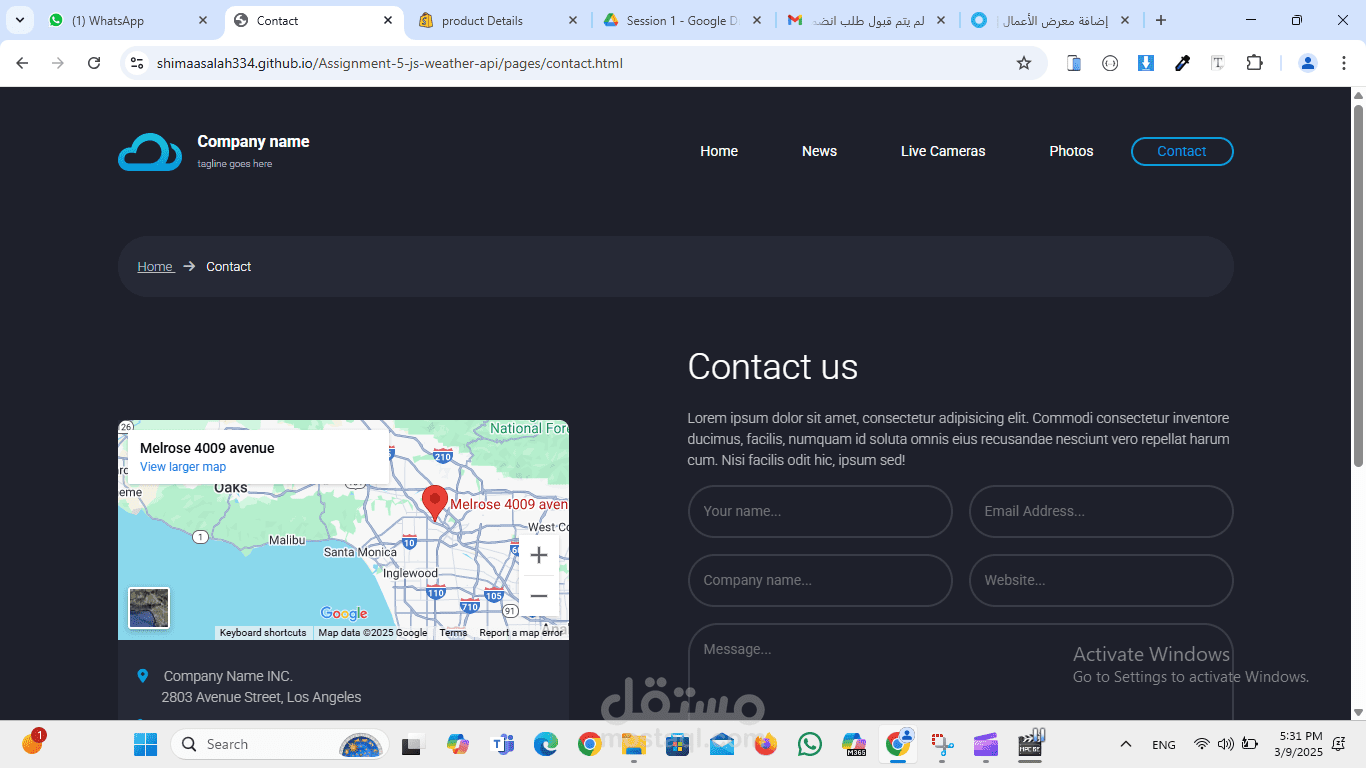Image resolution: width=1366 pixels, height=768 pixels.
Task: Switch to the Session 1 Google Drive tab
Action: (683, 20)
